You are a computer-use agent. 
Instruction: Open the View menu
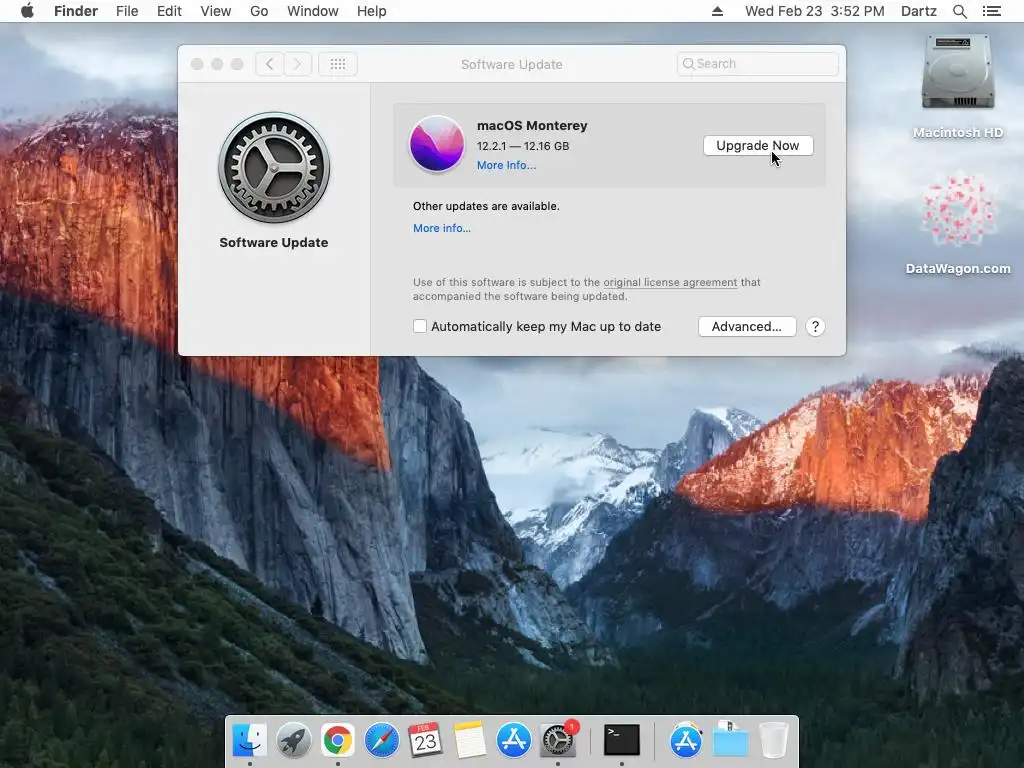tap(216, 11)
